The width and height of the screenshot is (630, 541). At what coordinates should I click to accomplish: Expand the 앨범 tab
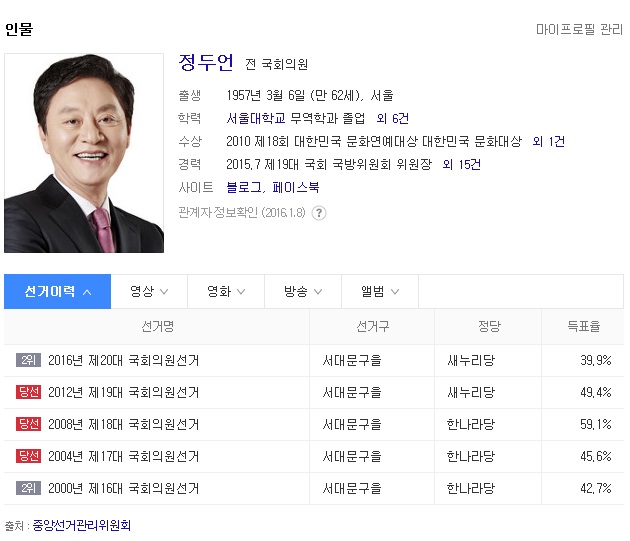click(380, 291)
